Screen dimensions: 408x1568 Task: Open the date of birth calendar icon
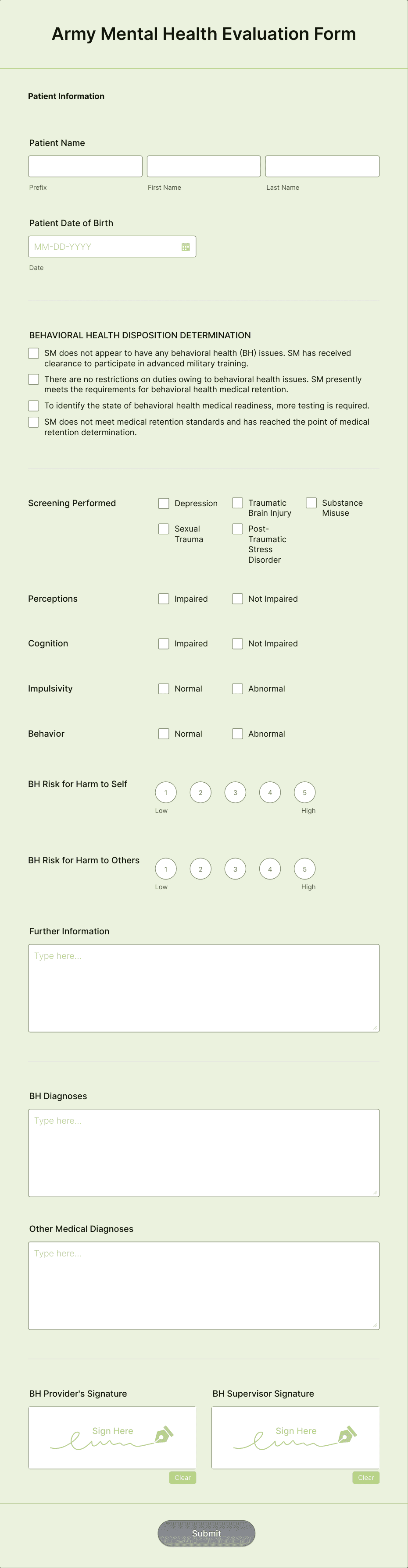(x=185, y=247)
